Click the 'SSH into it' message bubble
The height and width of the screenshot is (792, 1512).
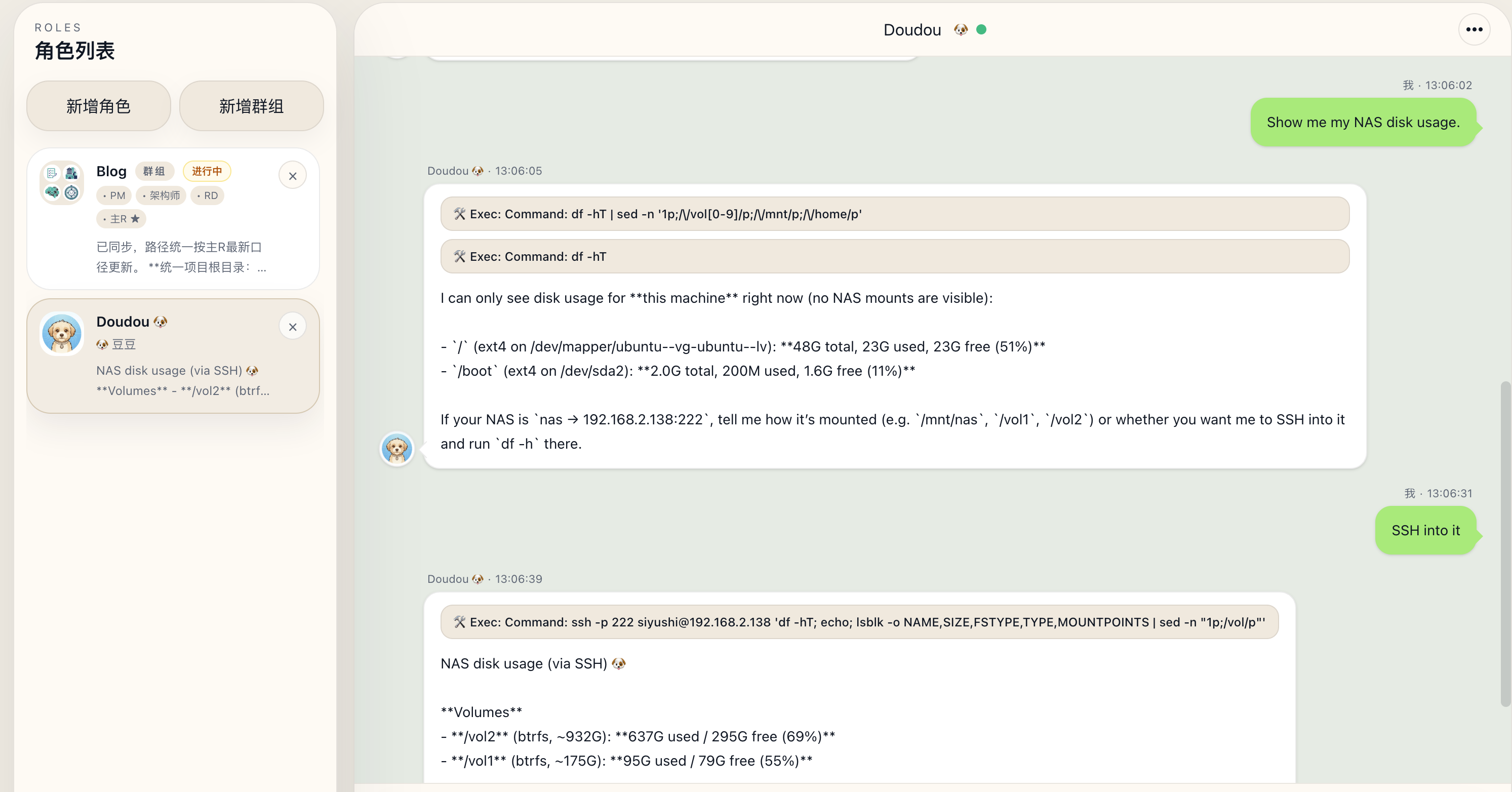click(x=1425, y=530)
